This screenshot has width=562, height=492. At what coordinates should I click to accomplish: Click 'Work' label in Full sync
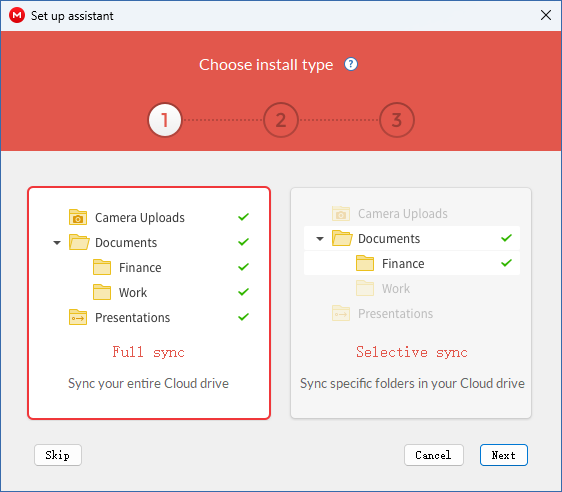[133, 293]
